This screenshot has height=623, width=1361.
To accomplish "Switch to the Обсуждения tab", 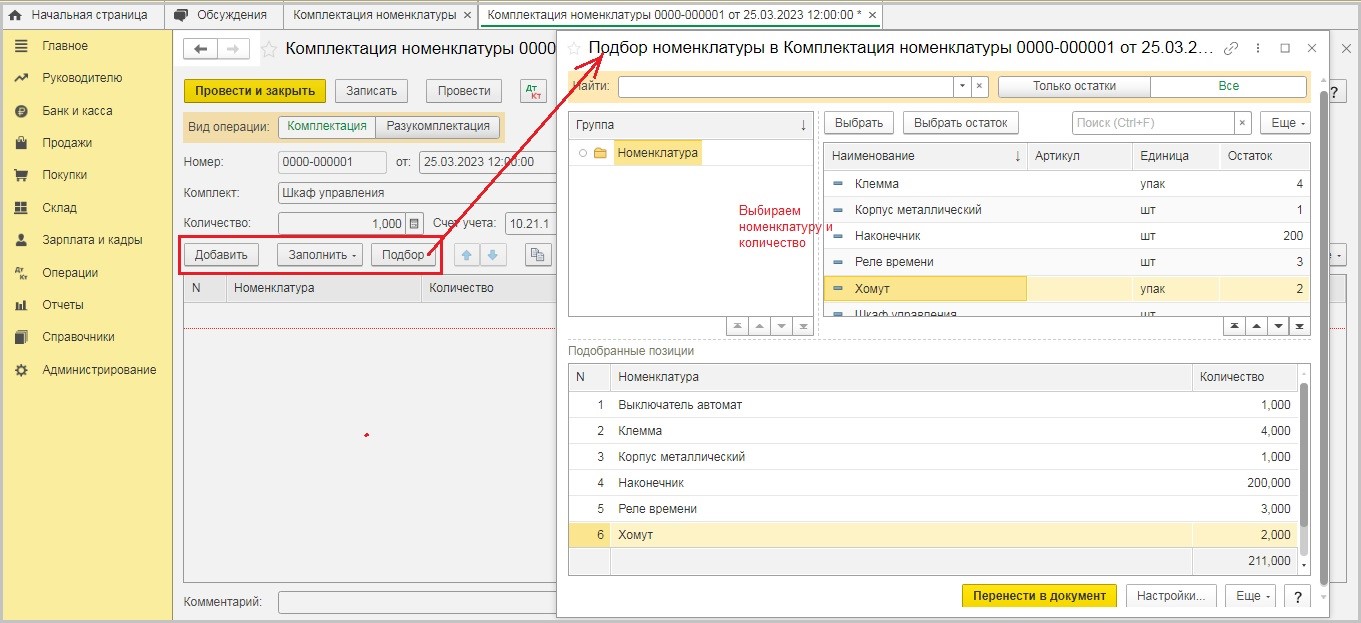I will [222, 15].
